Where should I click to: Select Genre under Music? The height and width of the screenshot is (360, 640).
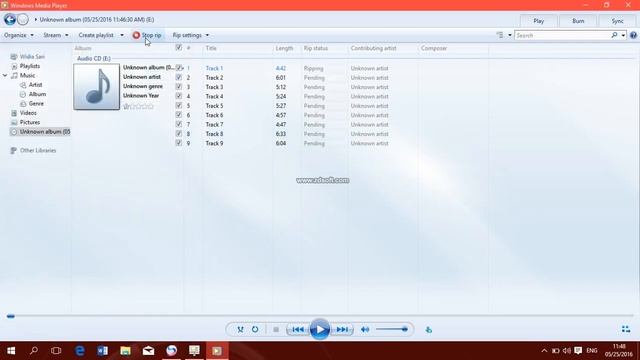click(x=36, y=104)
